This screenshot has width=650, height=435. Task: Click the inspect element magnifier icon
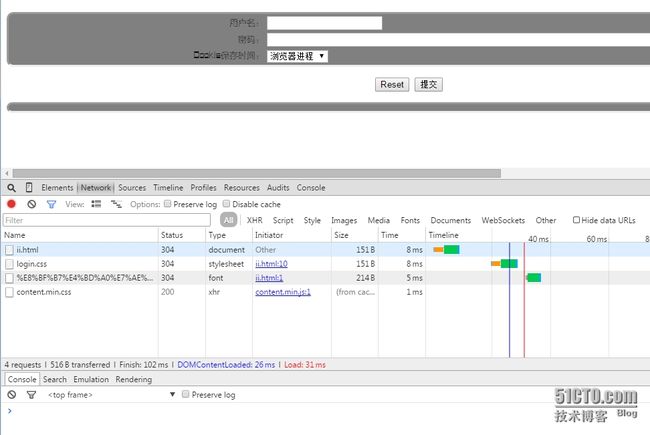pos(11,188)
